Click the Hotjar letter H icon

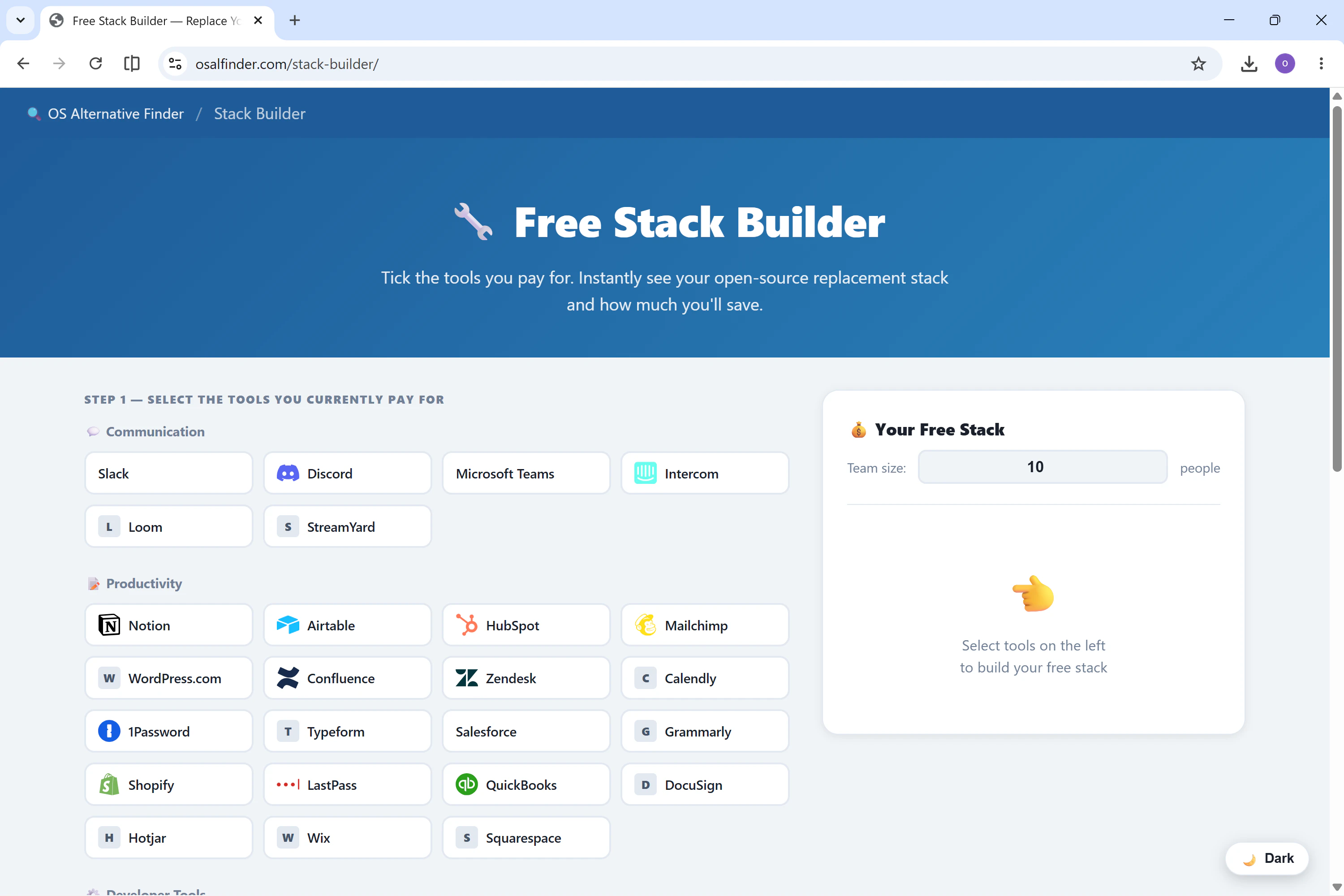point(109,838)
